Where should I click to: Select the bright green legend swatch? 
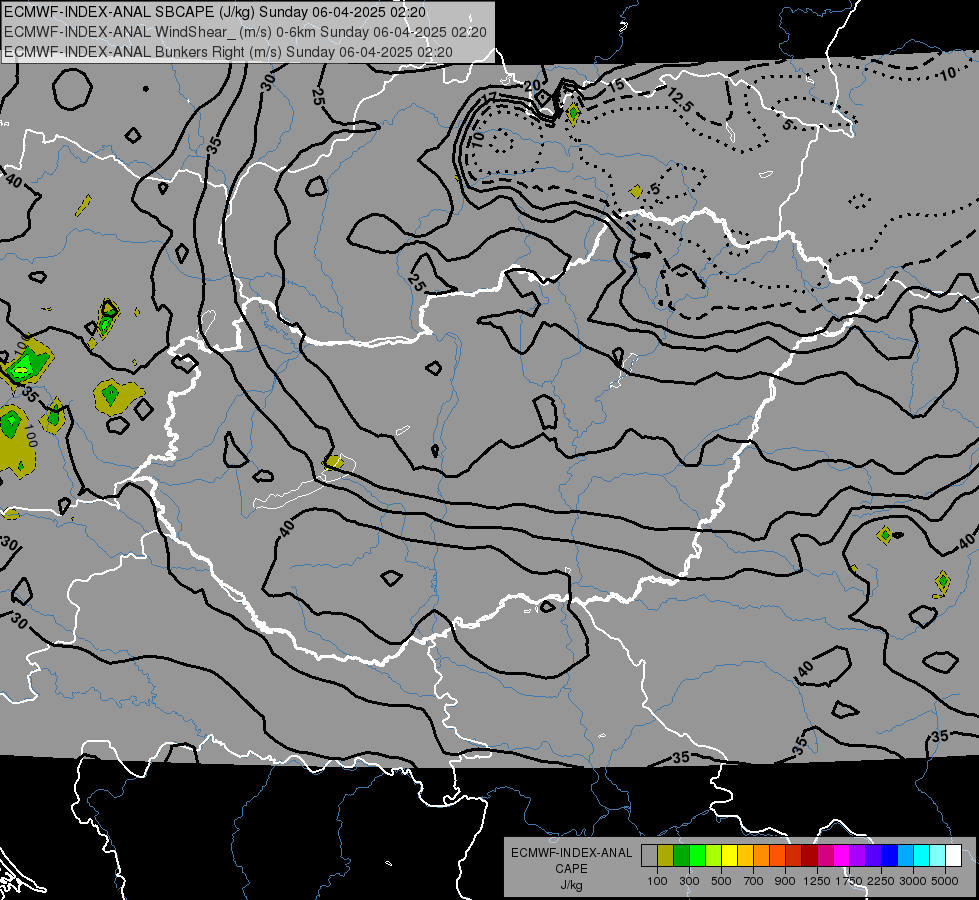[697, 855]
